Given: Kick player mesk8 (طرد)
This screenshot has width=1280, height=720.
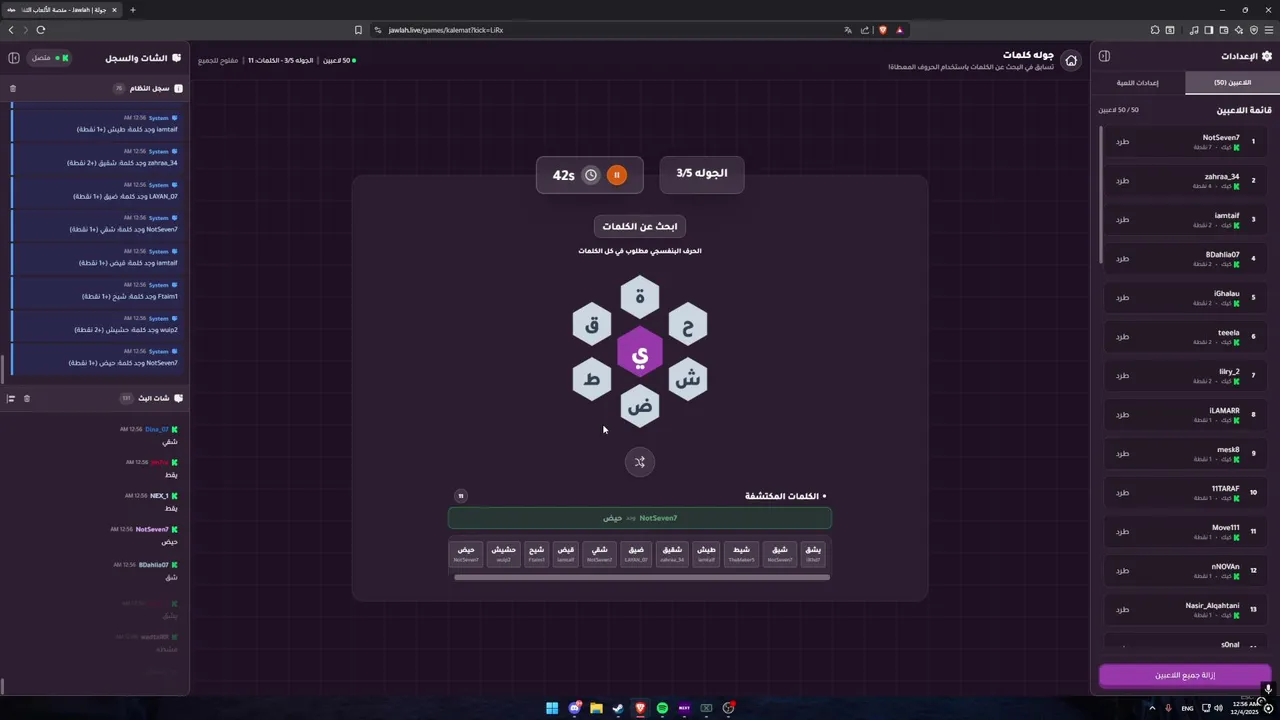Looking at the screenshot, I should (1122, 454).
